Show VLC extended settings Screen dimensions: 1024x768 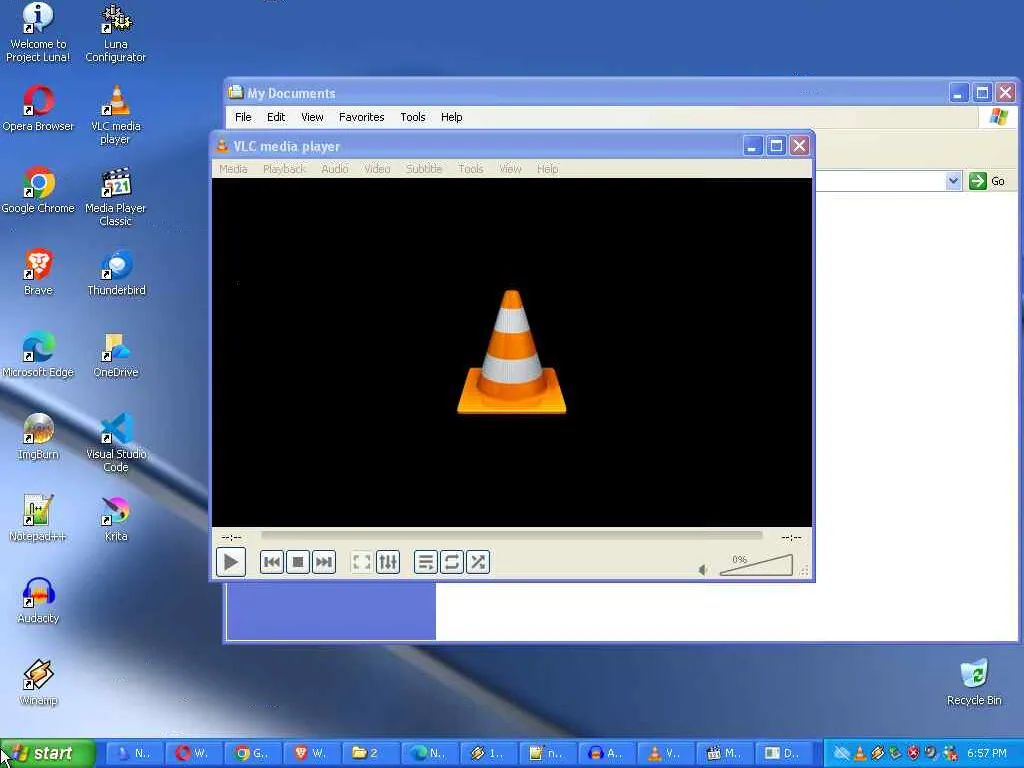[388, 562]
